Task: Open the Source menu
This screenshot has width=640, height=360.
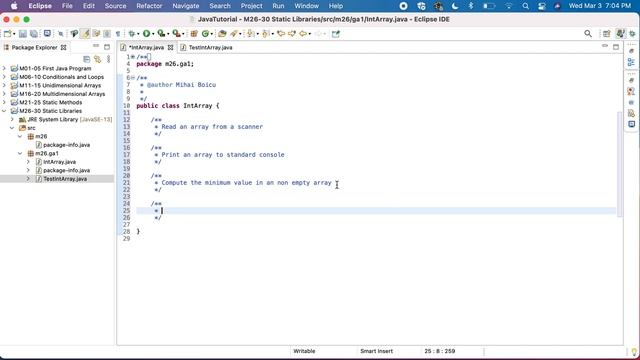Action: (x=115, y=6)
